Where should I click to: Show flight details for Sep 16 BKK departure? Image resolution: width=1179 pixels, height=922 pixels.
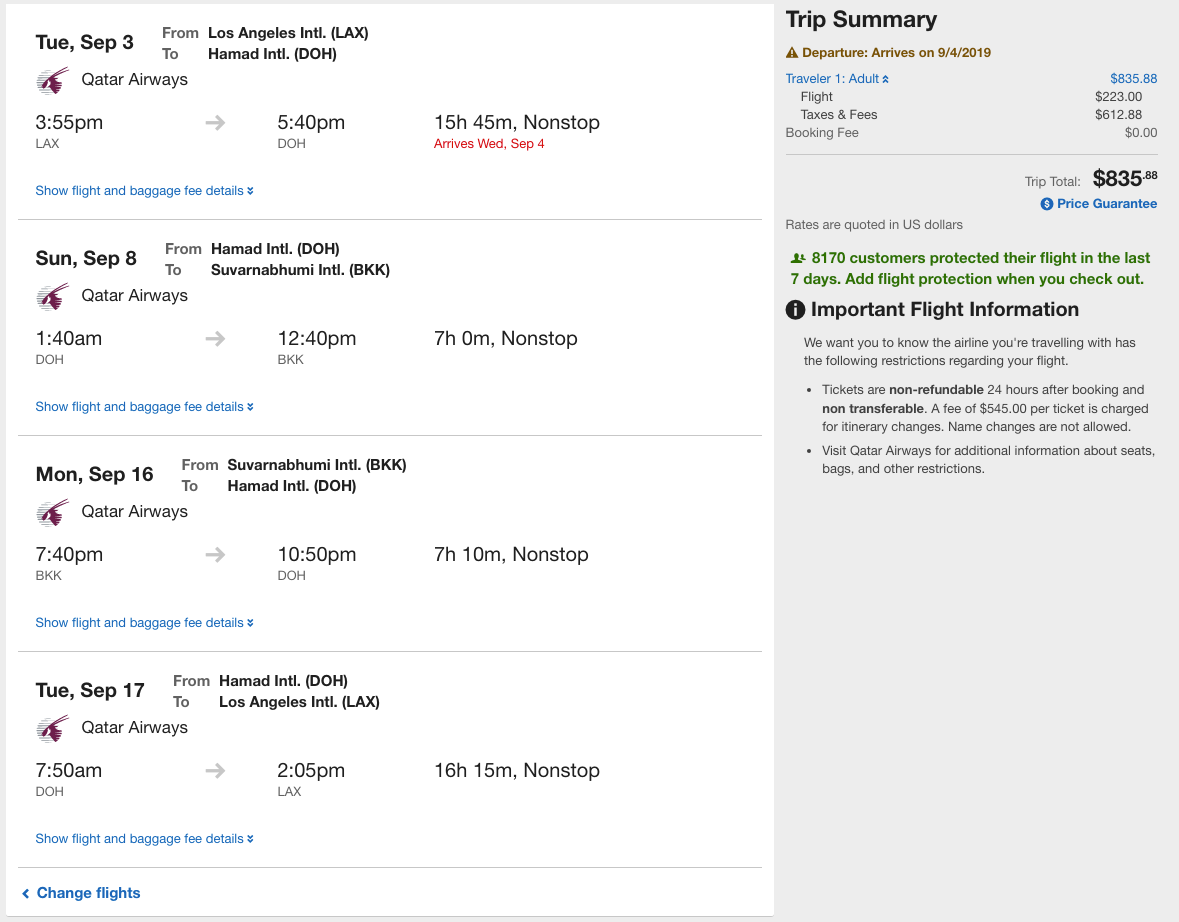click(x=144, y=623)
